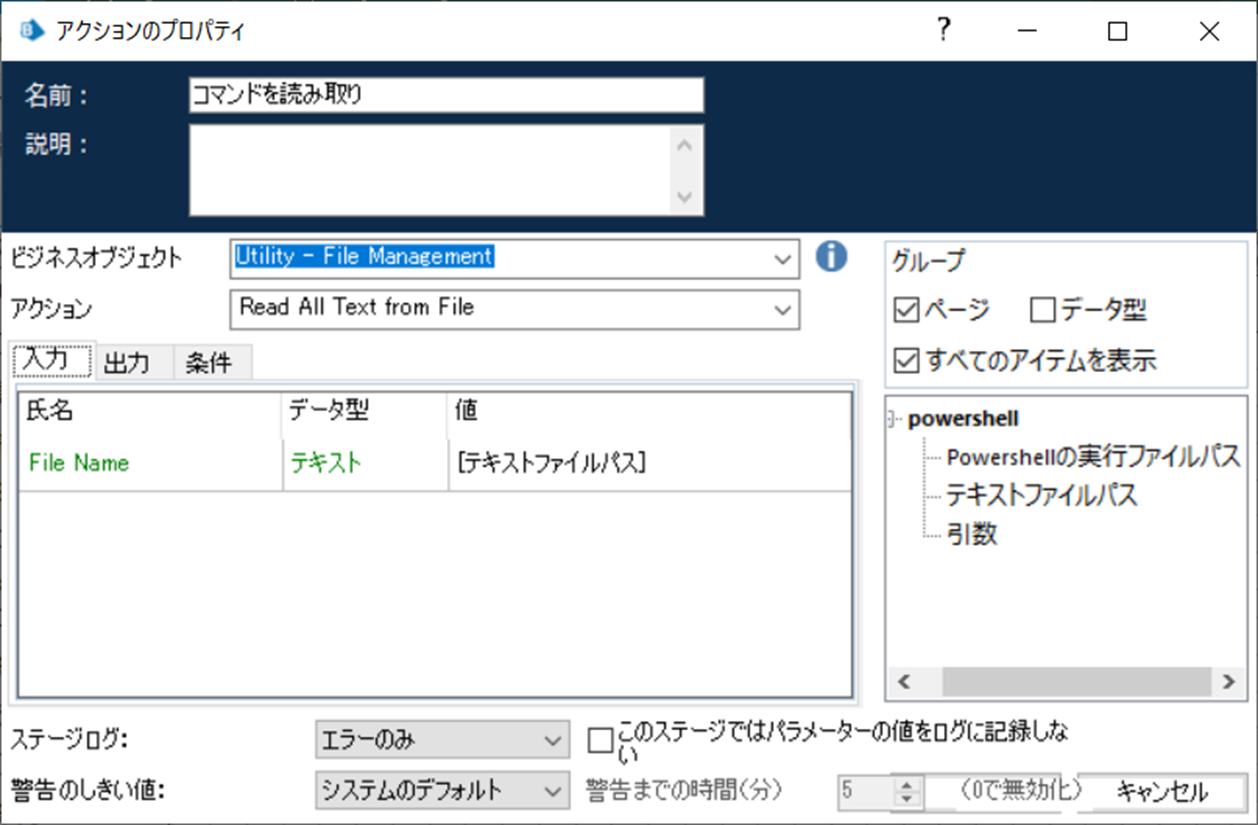Open the ステージログ dropdown

553,741
